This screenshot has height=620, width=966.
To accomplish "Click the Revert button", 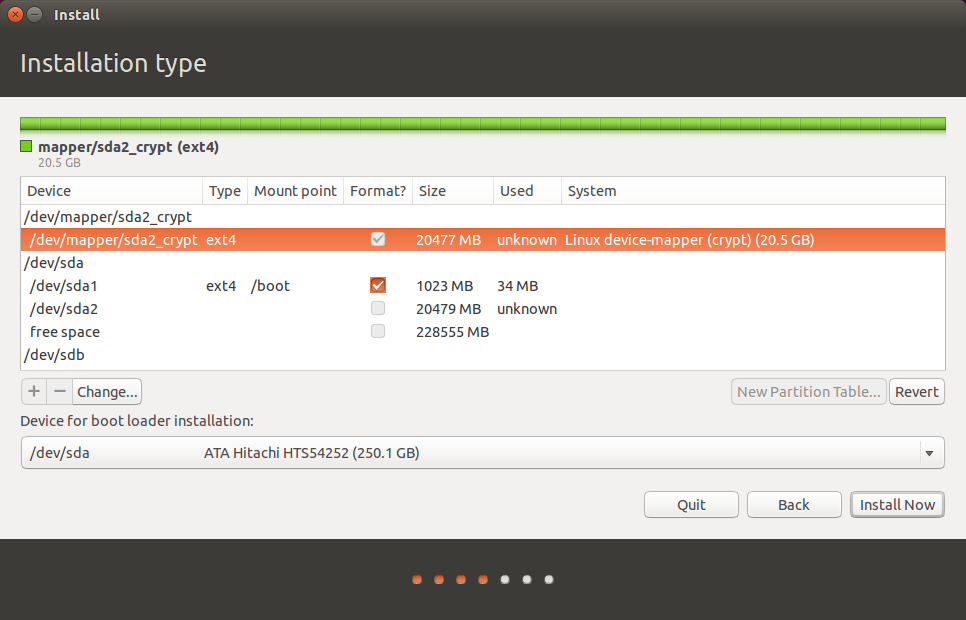I will (x=916, y=392).
